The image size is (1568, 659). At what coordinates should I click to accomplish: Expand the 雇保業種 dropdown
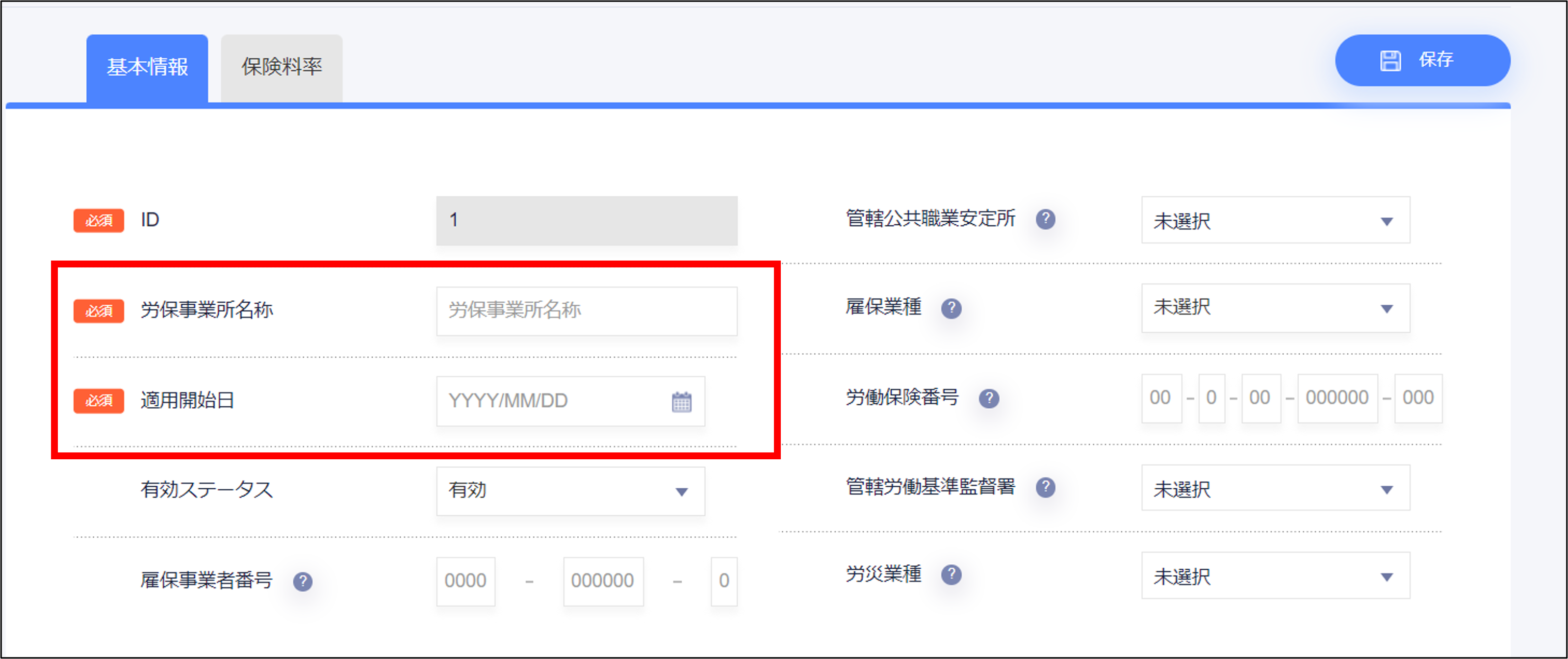tap(1275, 308)
